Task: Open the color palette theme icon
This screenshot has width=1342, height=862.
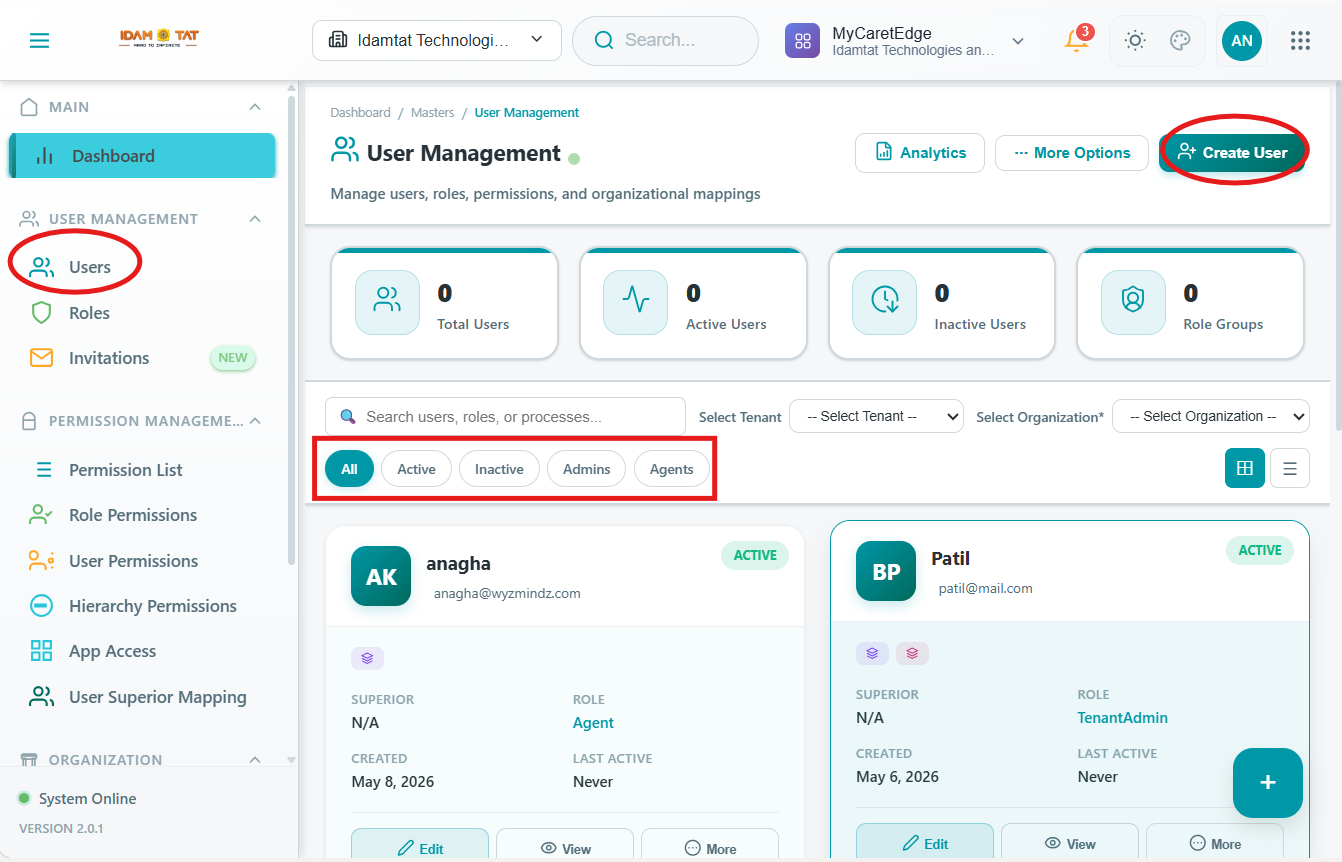Action: [1180, 41]
